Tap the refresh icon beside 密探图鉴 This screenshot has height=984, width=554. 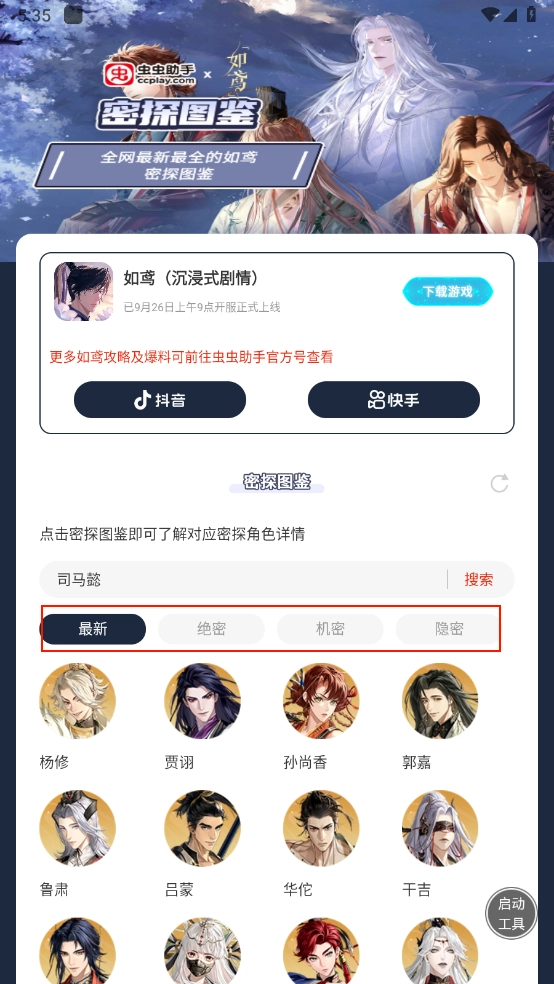tap(499, 483)
